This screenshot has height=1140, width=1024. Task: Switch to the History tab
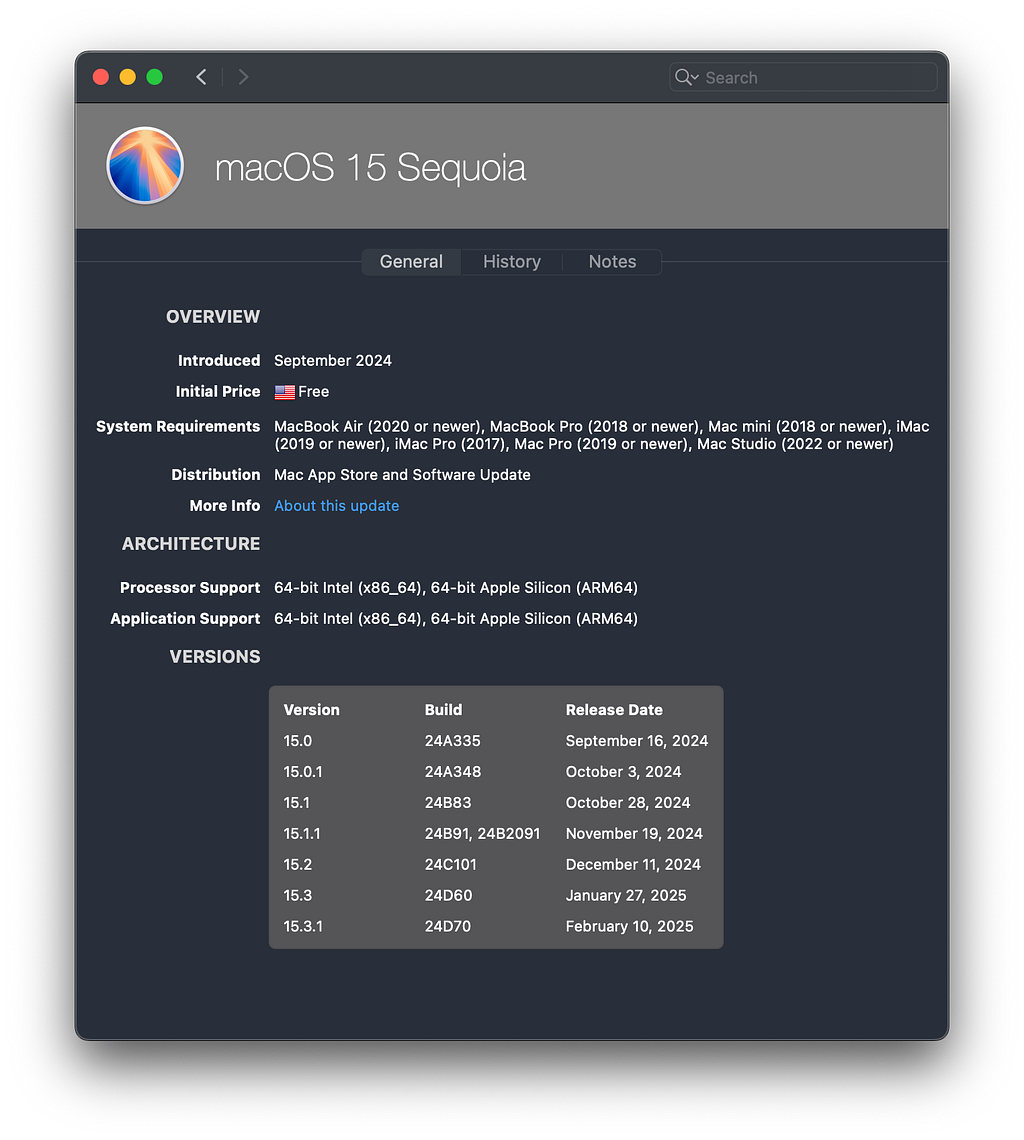pyautogui.click(x=512, y=262)
